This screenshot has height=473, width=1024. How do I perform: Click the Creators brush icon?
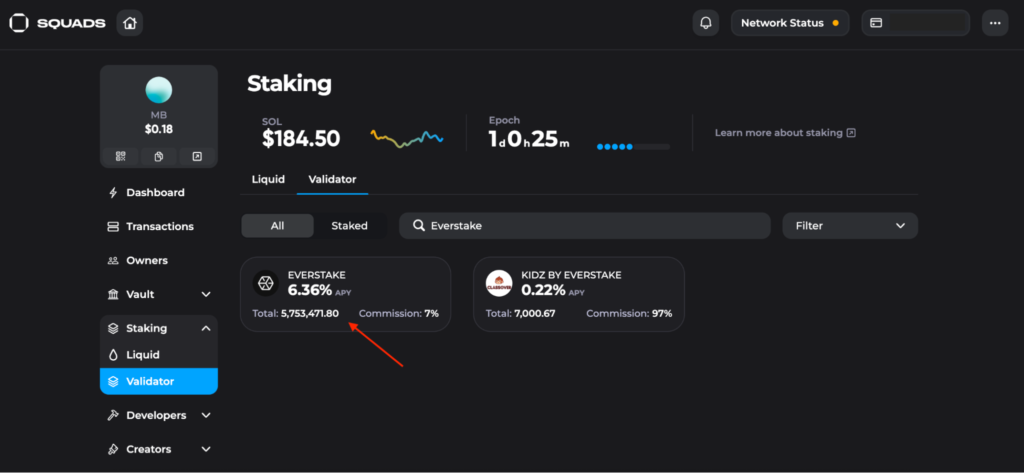click(113, 449)
